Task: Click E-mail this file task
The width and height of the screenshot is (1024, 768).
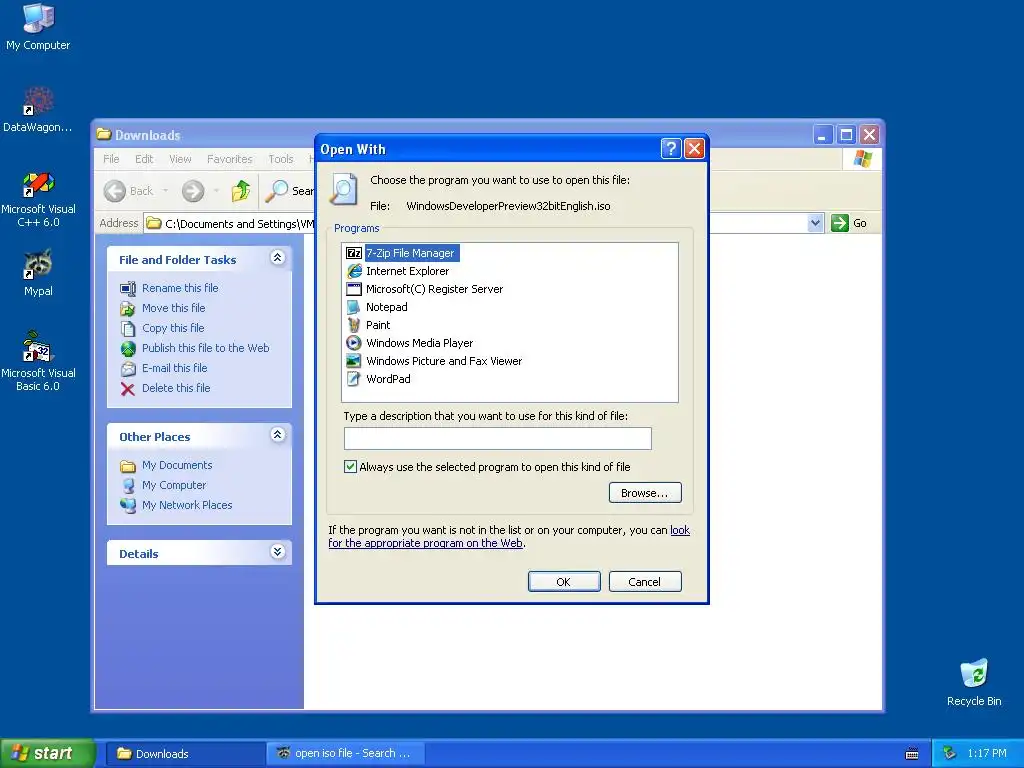Action: [x=174, y=368]
